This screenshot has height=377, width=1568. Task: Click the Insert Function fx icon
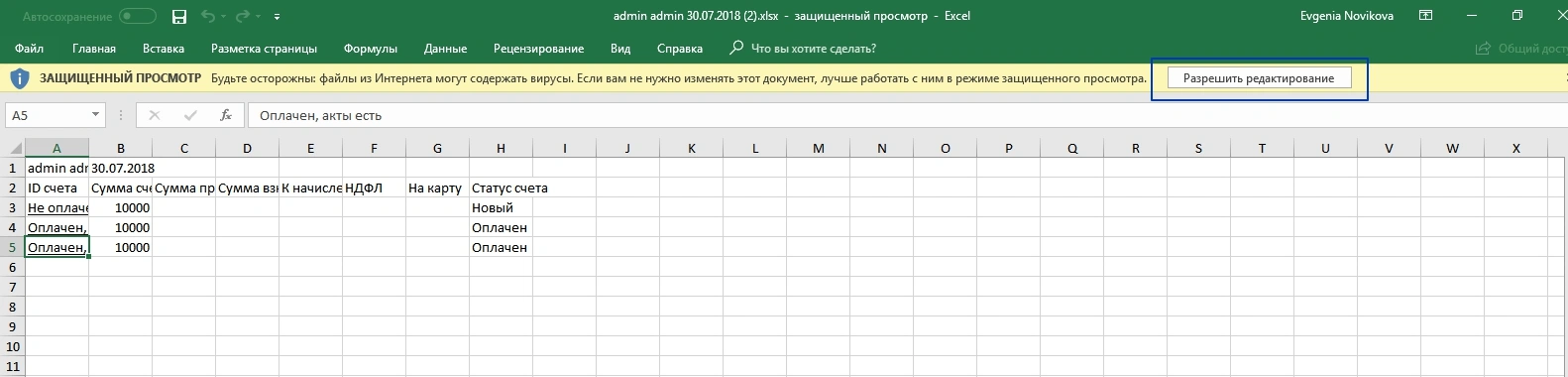click(226, 115)
